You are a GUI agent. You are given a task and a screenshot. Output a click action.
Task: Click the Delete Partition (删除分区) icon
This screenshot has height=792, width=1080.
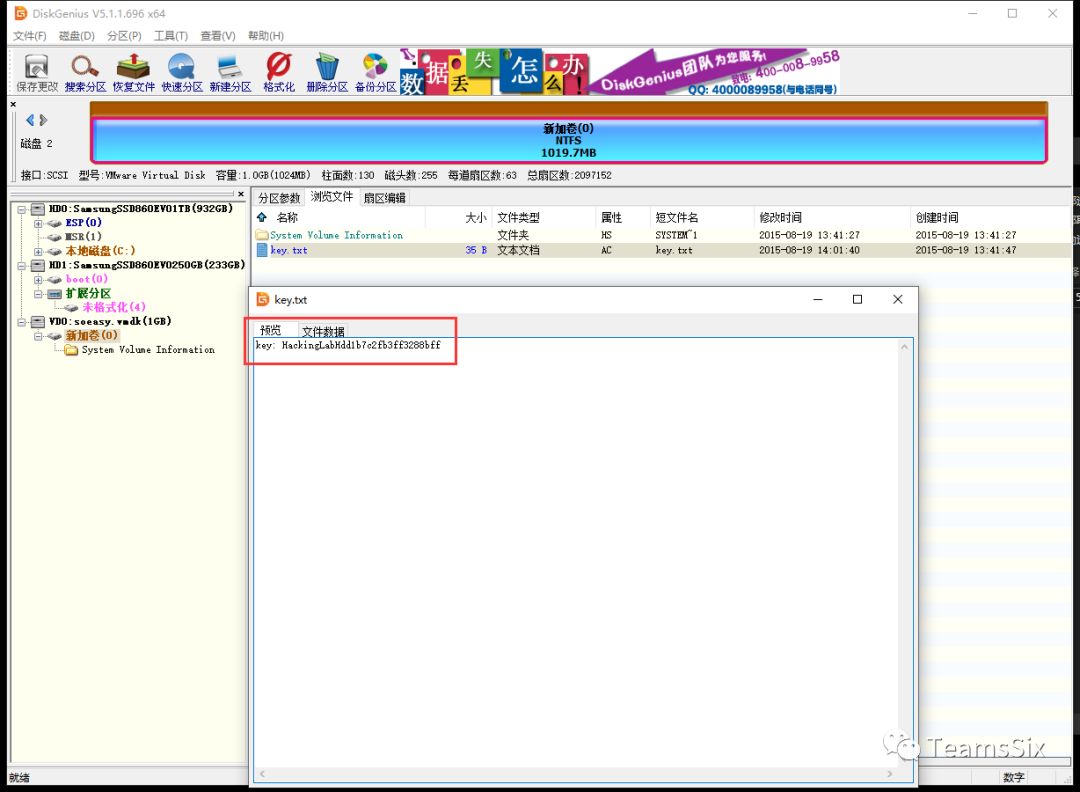(327, 72)
